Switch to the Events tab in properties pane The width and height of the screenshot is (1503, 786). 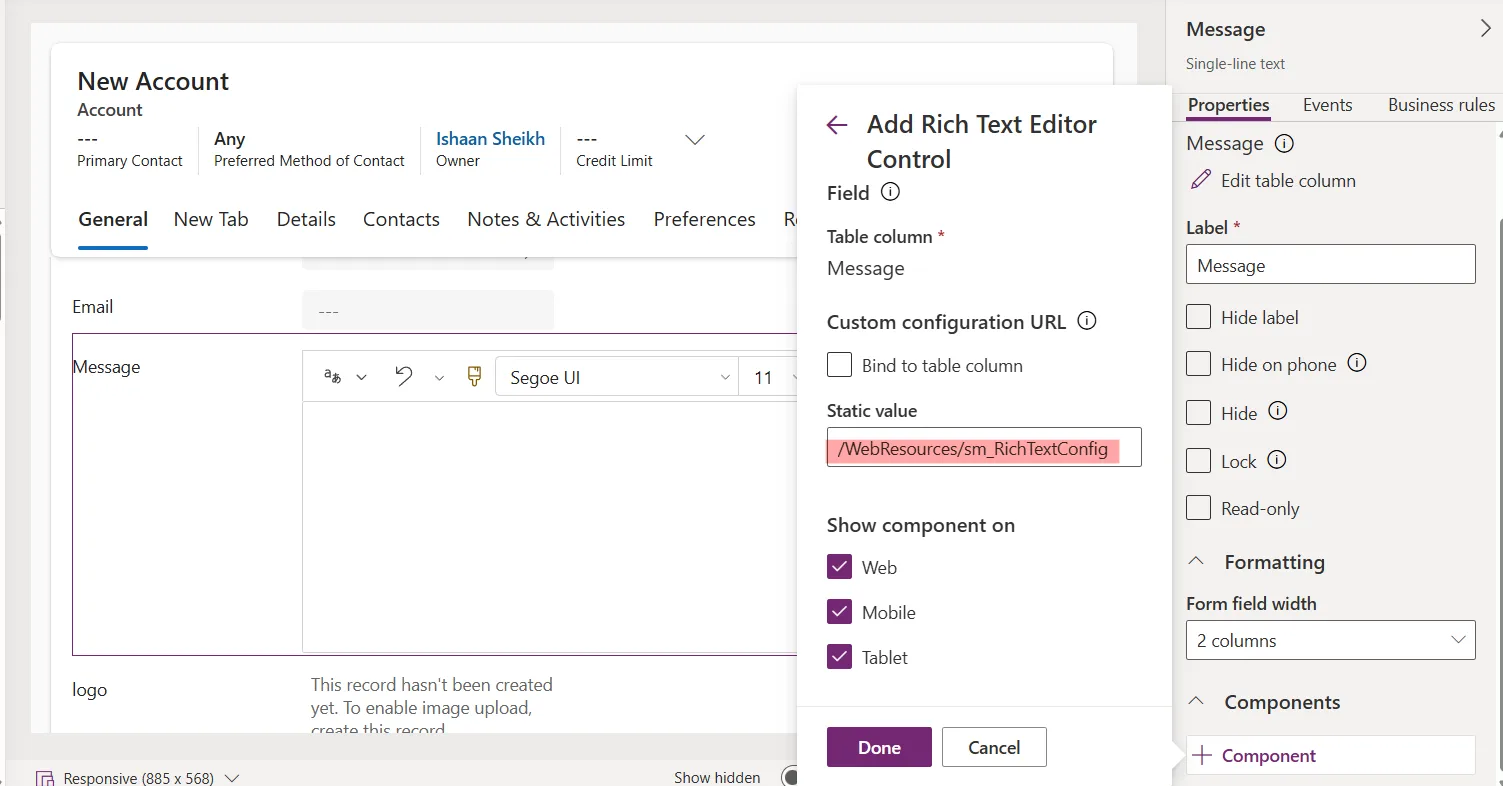tap(1327, 105)
